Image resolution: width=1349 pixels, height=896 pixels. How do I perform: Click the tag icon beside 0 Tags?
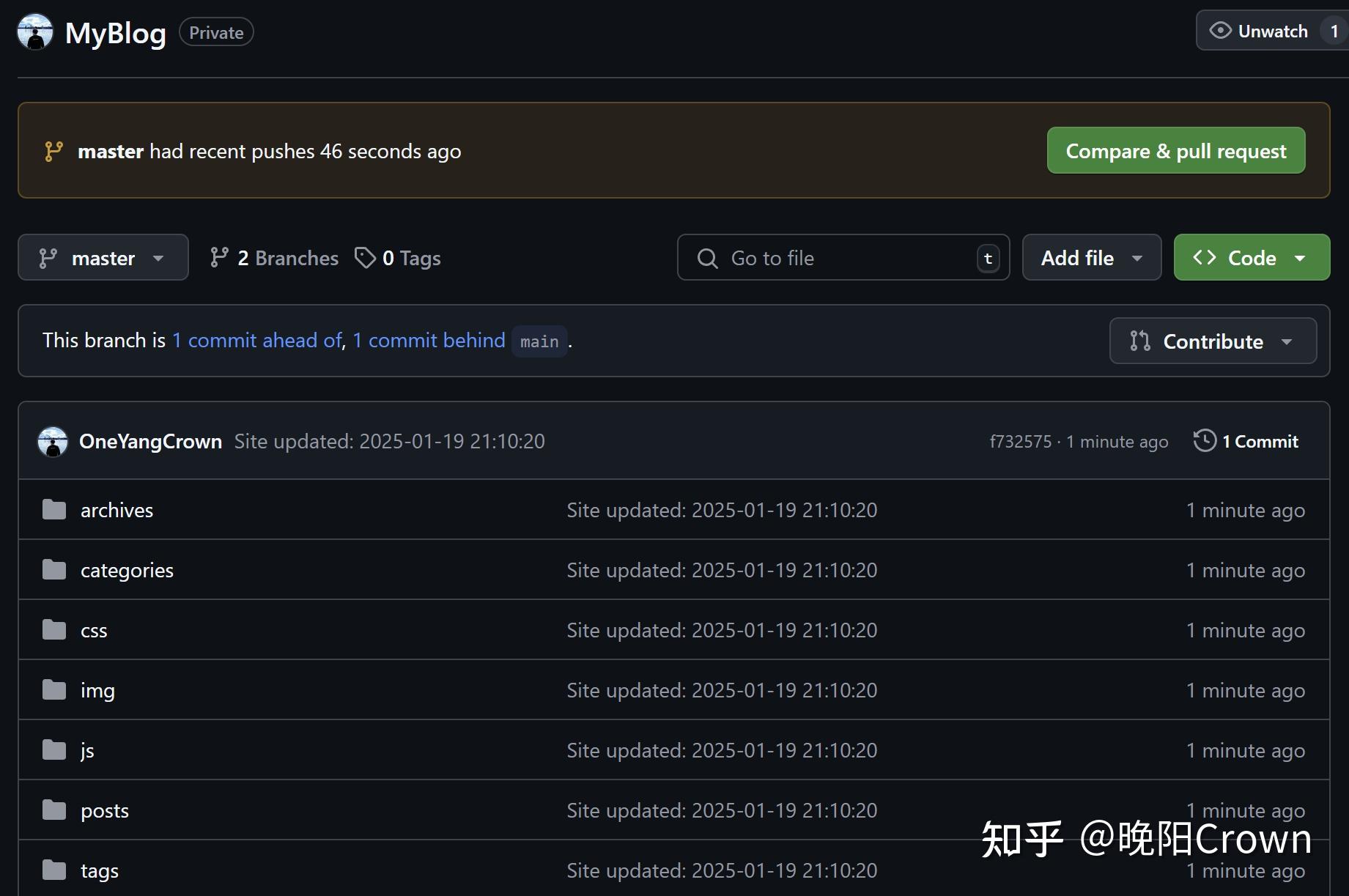pyautogui.click(x=365, y=258)
